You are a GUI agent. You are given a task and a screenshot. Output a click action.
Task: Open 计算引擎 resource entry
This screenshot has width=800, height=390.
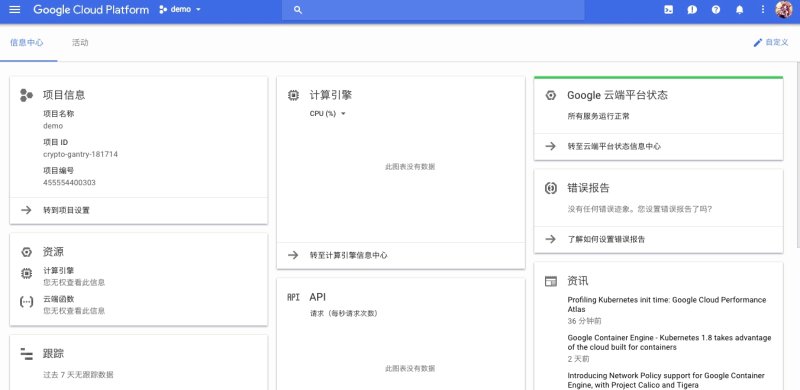pyautogui.click(x=59, y=271)
